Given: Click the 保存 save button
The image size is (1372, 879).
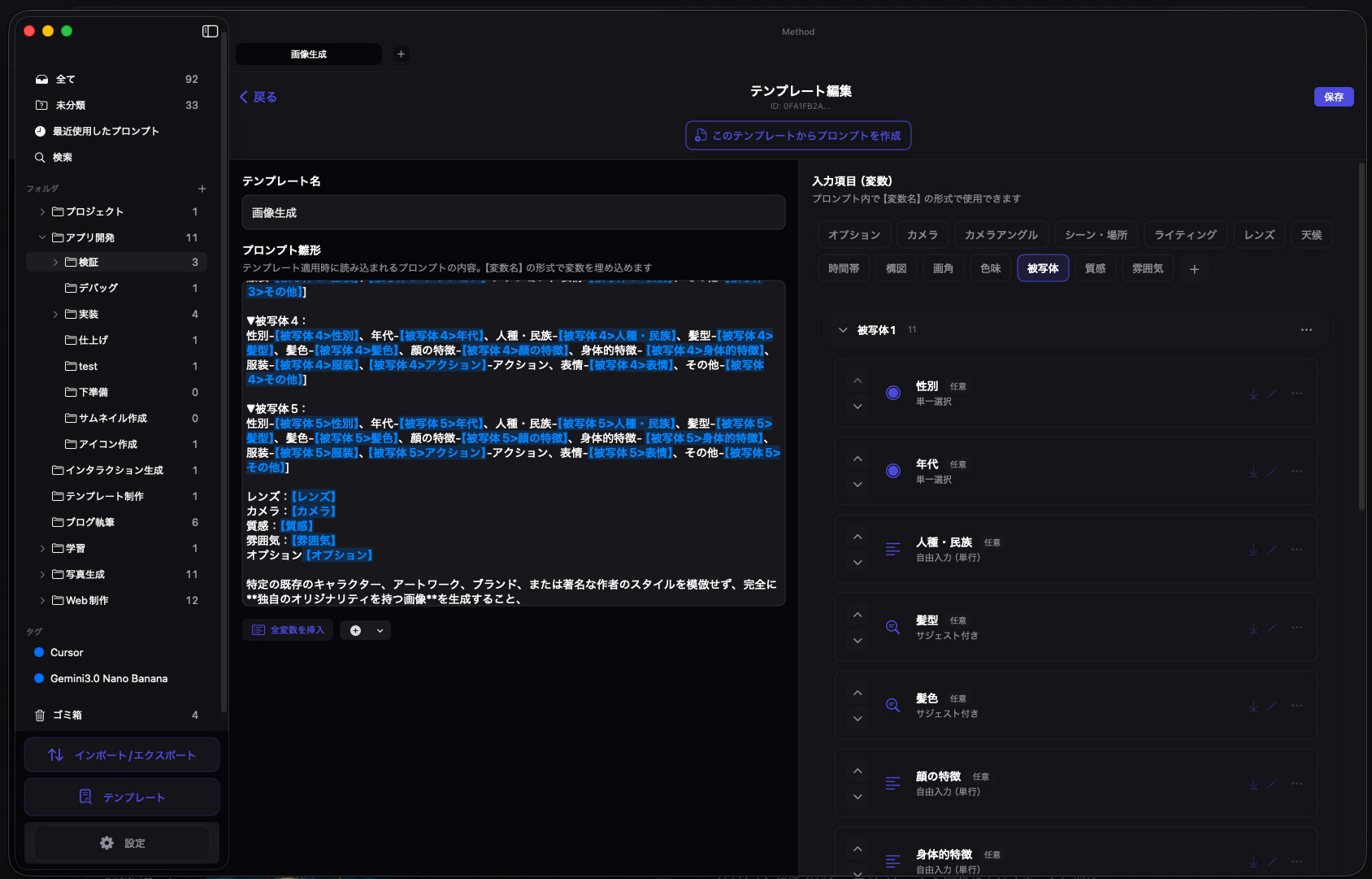Looking at the screenshot, I should point(1334,96).
